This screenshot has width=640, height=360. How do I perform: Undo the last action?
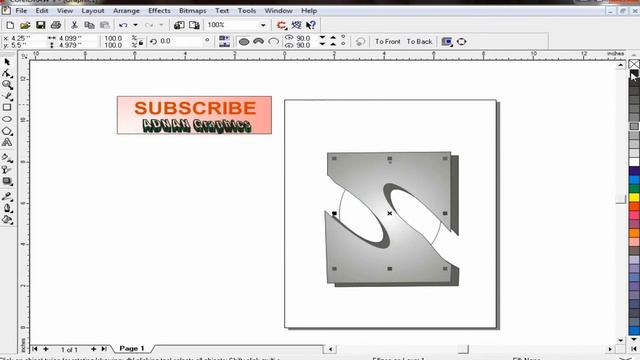click(x=123, y=25)
